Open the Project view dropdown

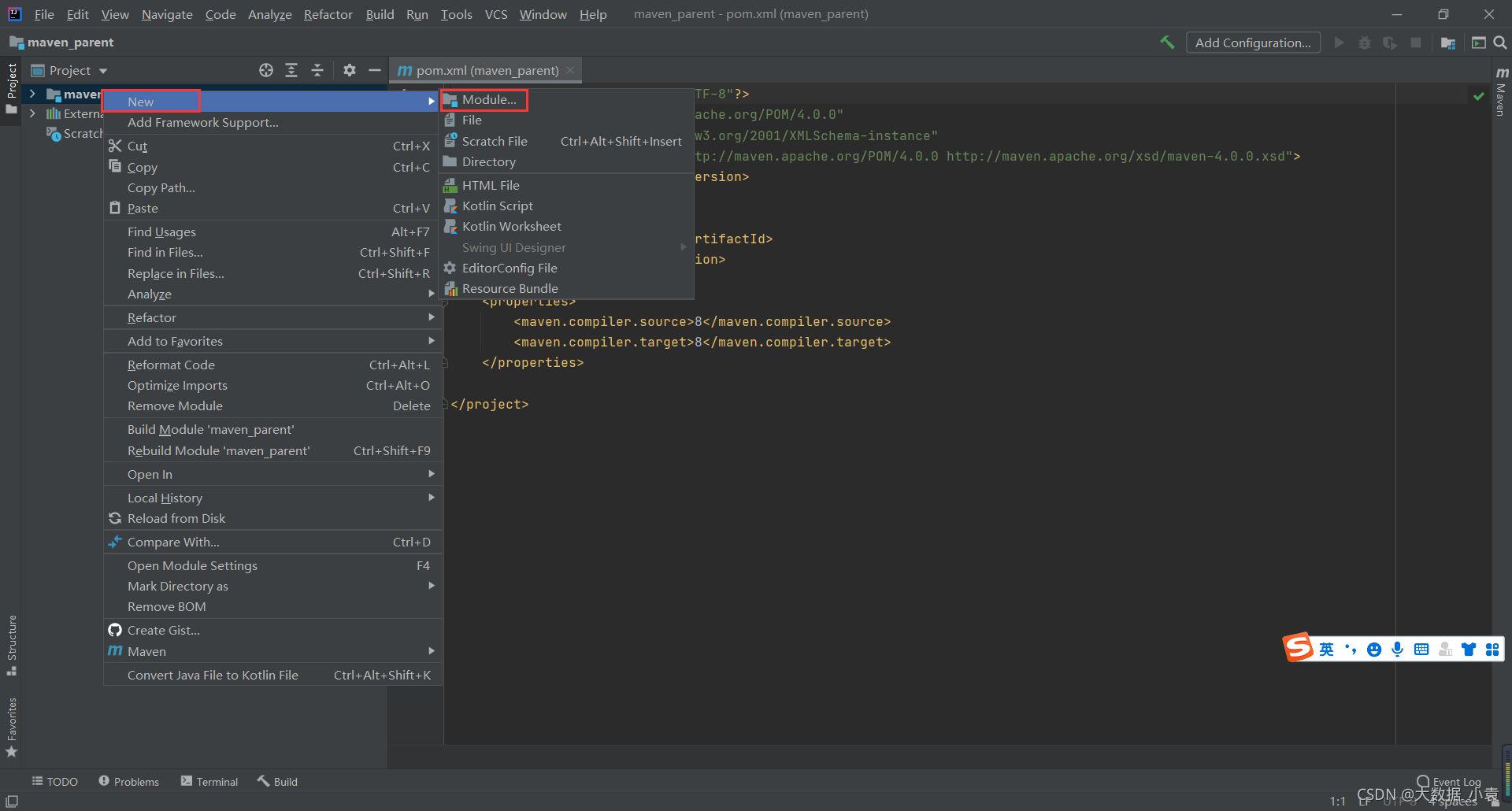click(69, 70)
